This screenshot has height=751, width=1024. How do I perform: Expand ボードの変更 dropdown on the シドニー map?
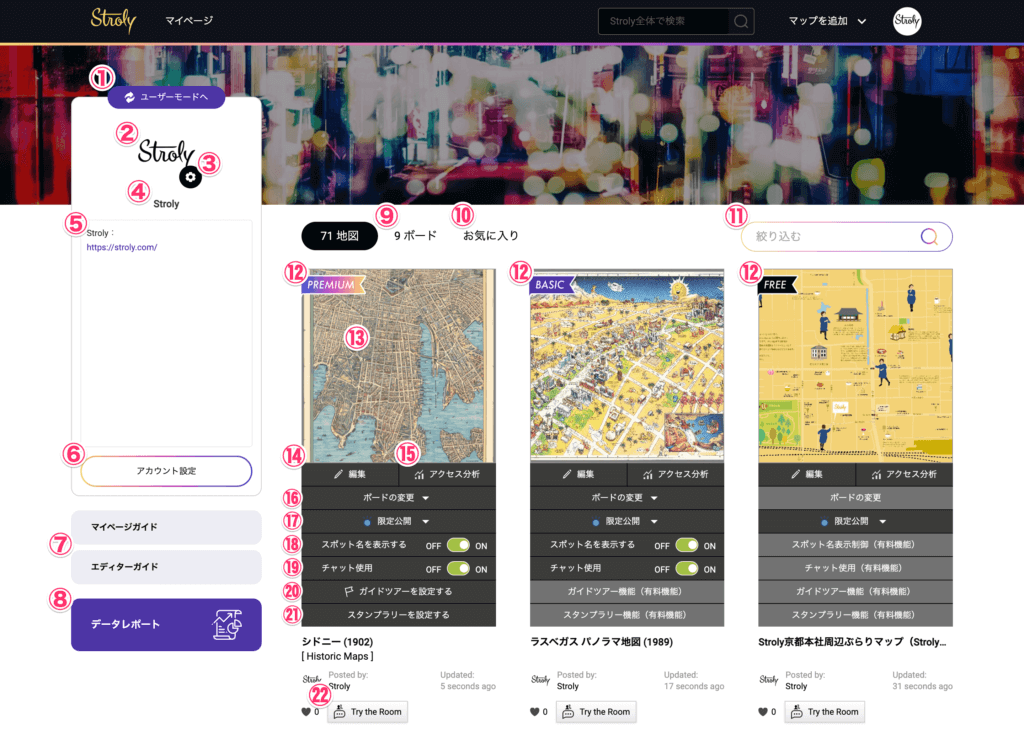click(398, 497)
